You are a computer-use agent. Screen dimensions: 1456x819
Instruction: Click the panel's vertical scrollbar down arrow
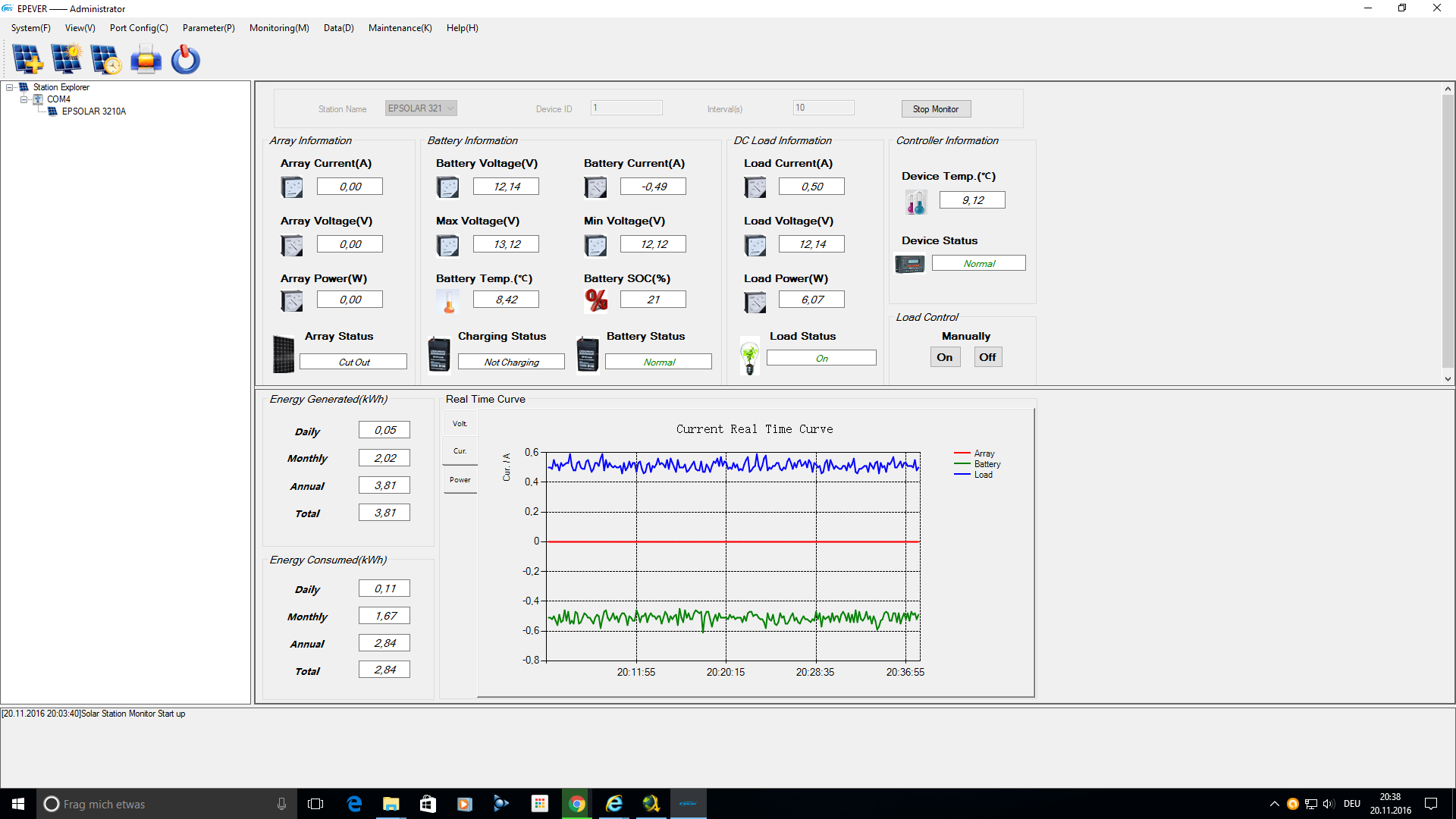(x=1447, y=379)
